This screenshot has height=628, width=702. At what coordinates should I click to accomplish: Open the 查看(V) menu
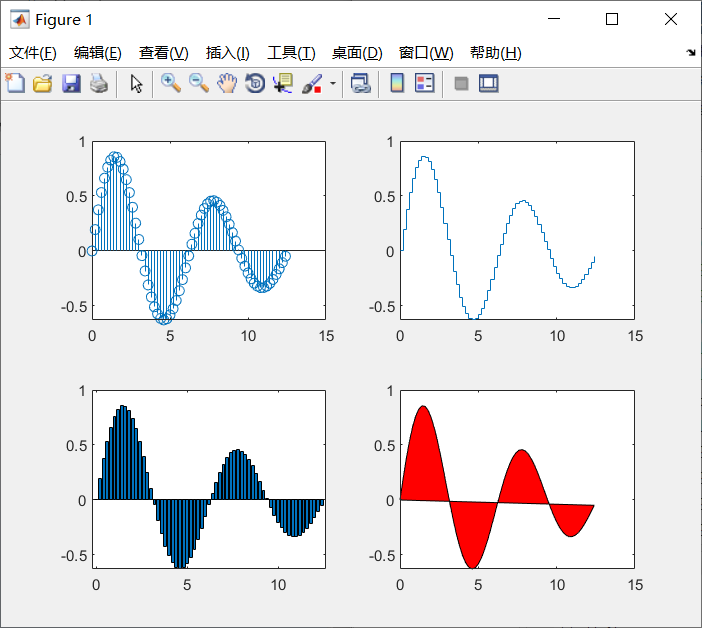tap(163, 53)
